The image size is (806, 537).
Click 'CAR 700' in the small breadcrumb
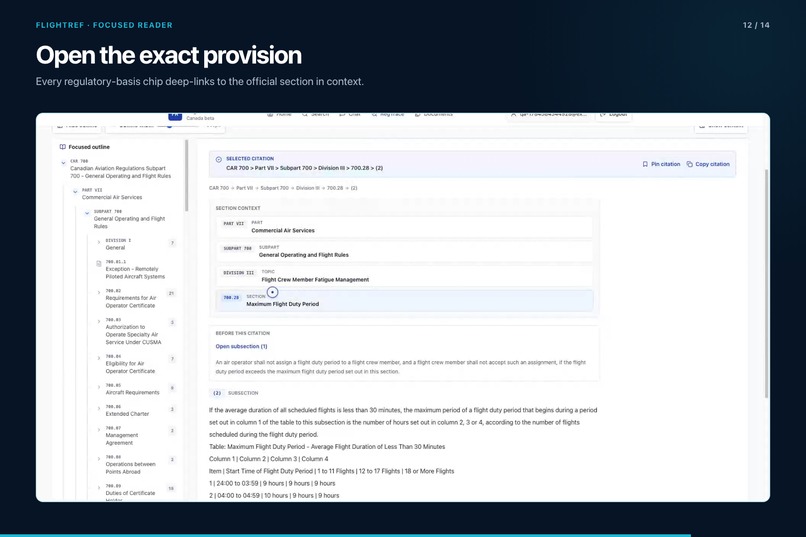point(219,188)
